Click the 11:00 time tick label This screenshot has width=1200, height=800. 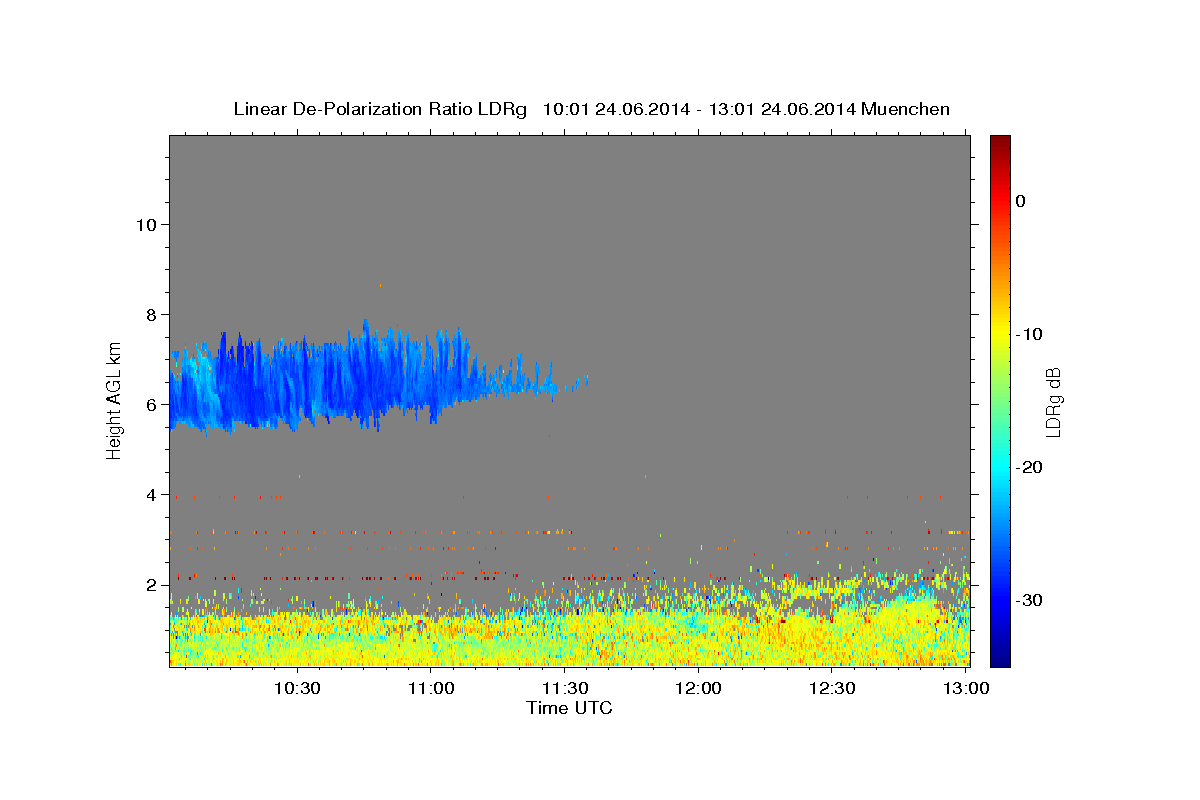pyautogui.click(x=431, y=688)
